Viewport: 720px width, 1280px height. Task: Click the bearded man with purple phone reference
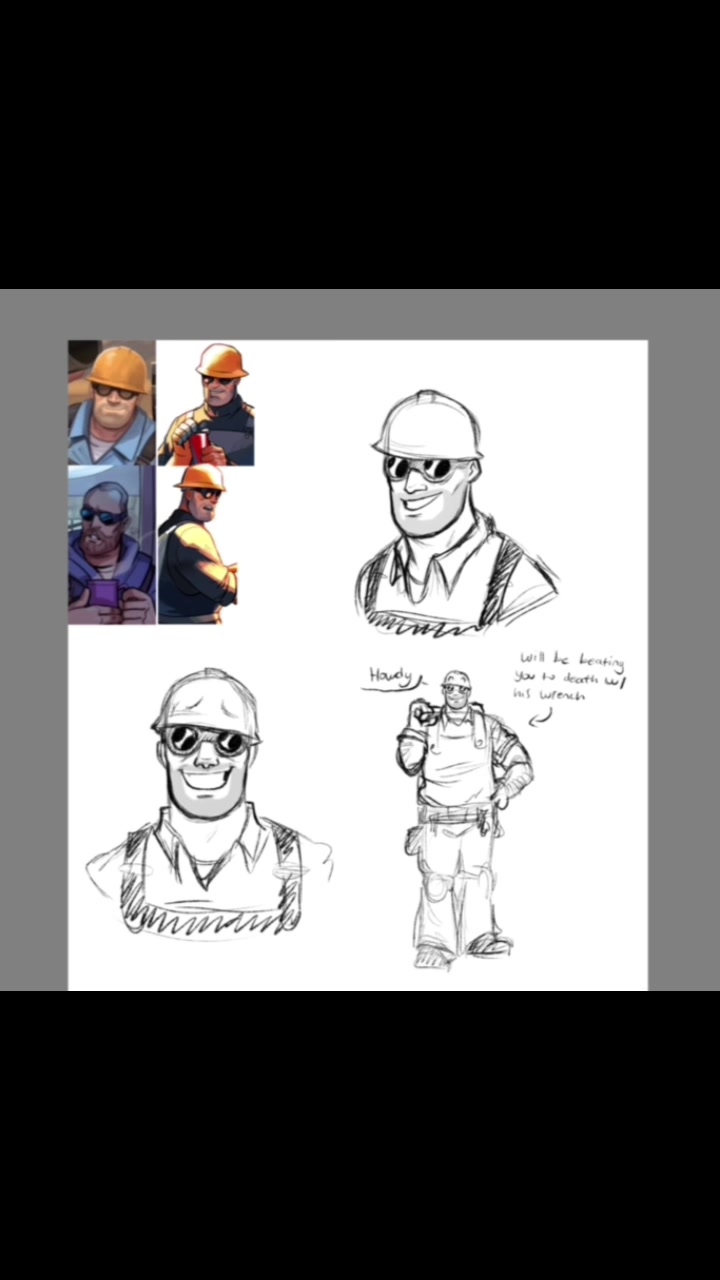112,545
